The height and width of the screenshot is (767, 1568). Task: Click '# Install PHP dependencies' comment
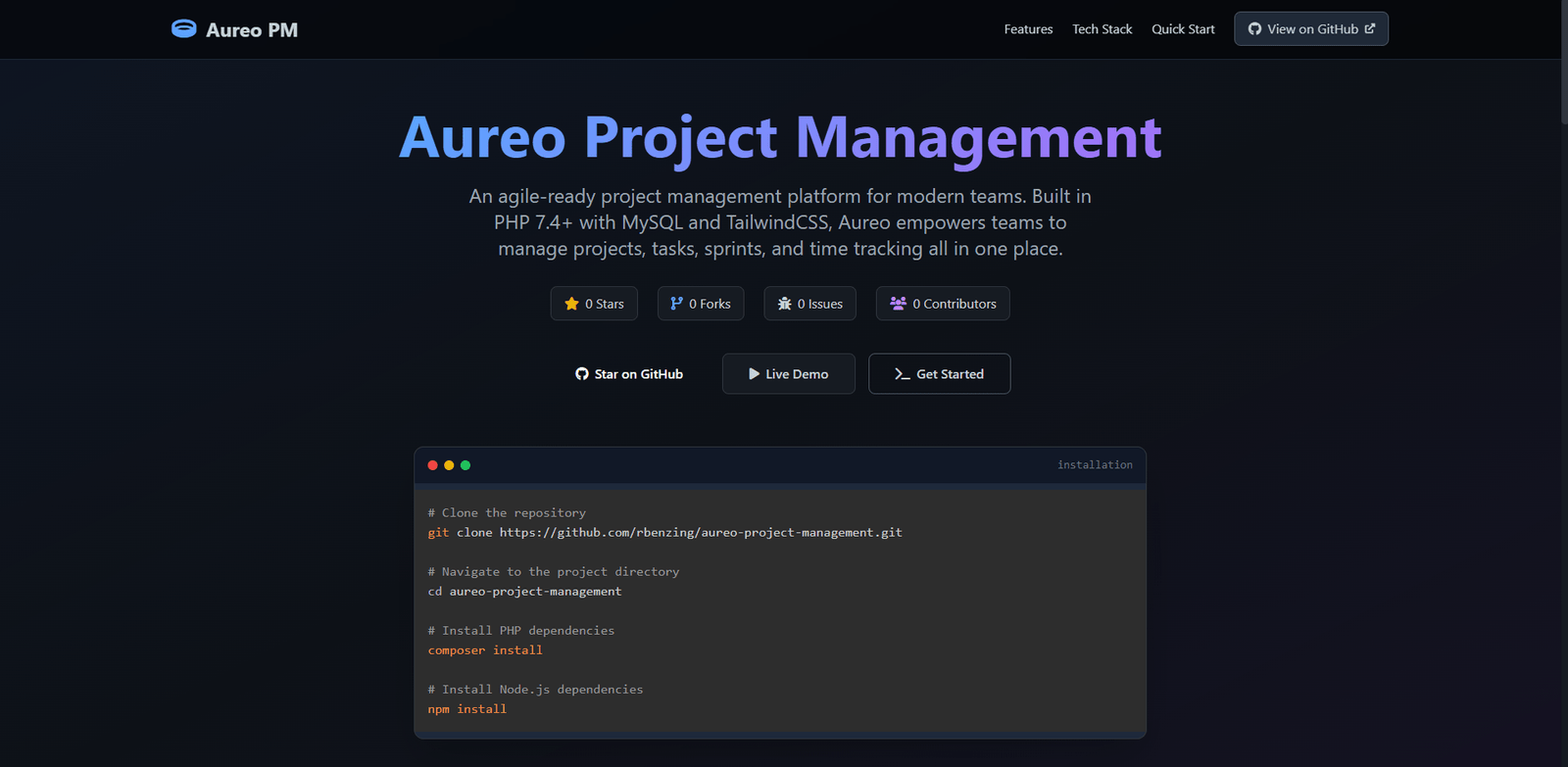521,631
